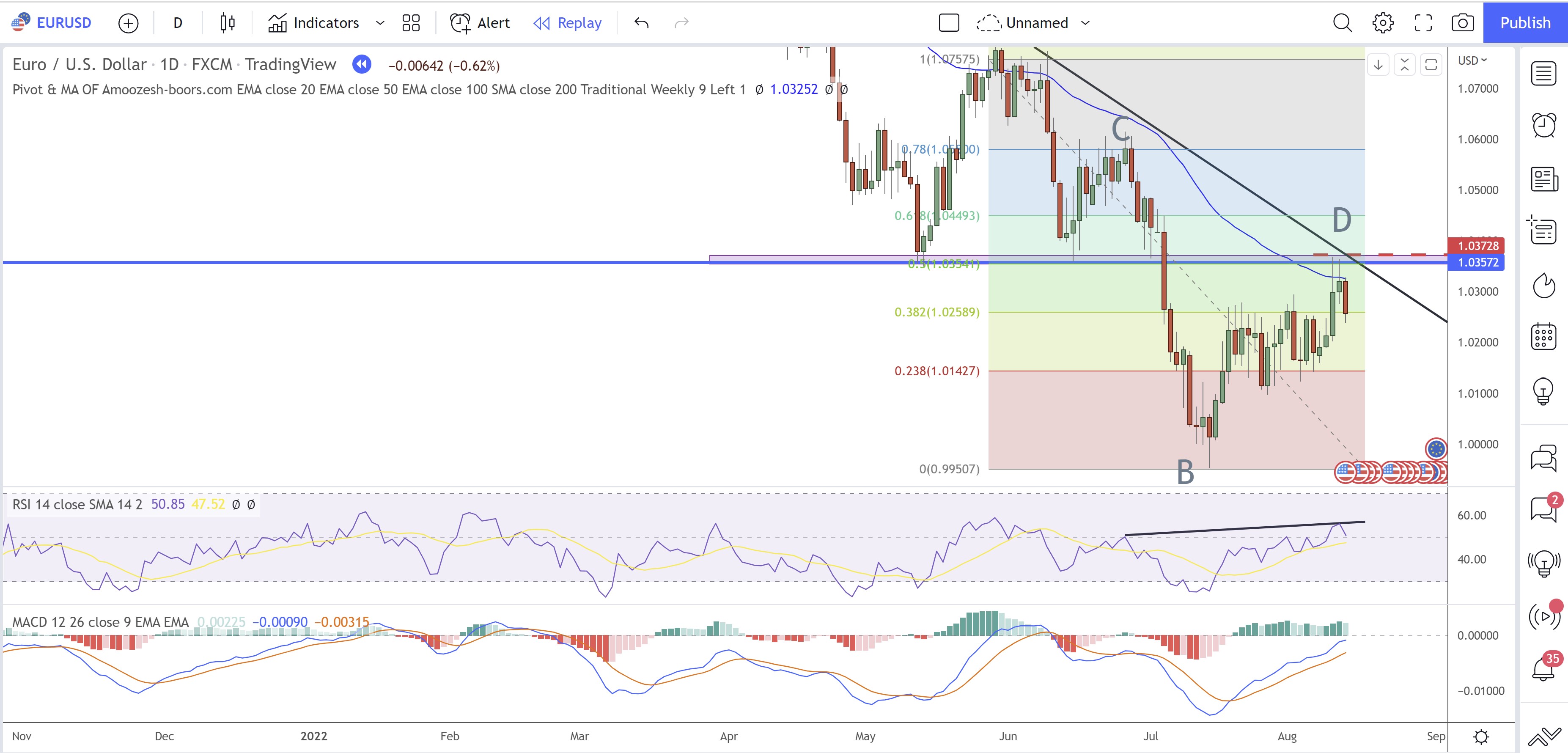Expand the Indicators favorites dropdown arrow
Screen dimensions: 1568x753
point(380,23)
